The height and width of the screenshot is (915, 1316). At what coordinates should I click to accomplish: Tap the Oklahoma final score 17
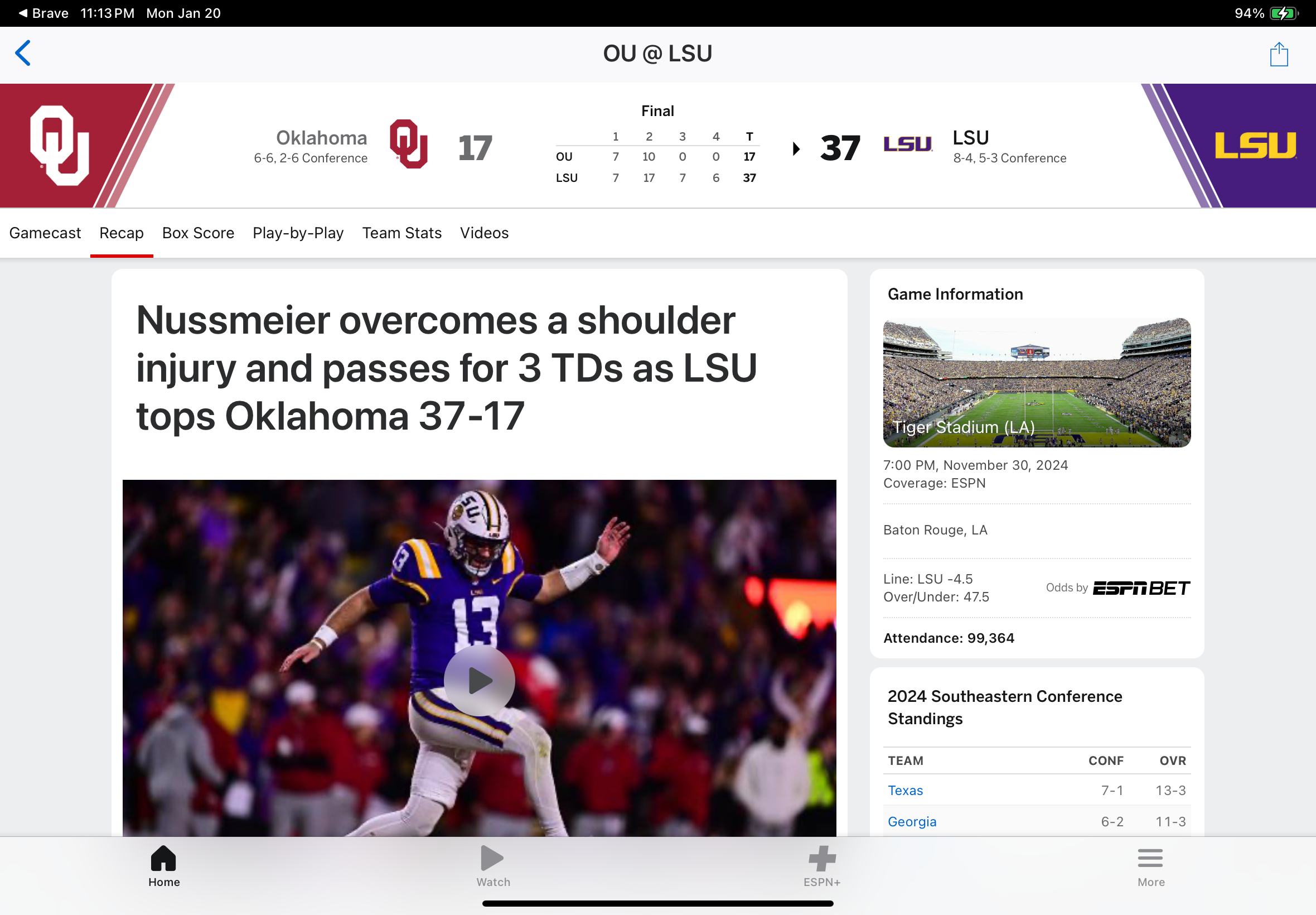pos(475,148)
